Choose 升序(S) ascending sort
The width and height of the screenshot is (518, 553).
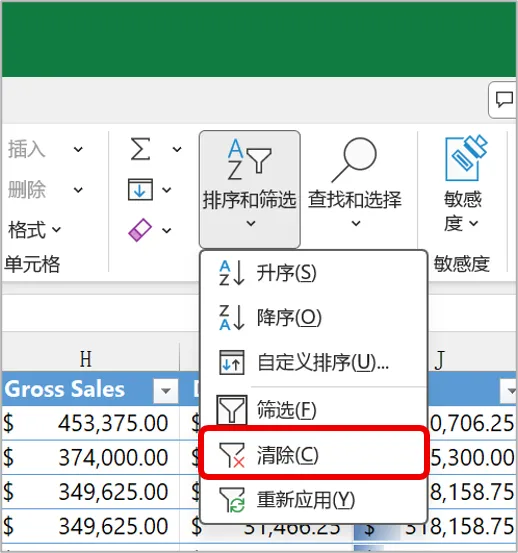(x=313, y=273)
